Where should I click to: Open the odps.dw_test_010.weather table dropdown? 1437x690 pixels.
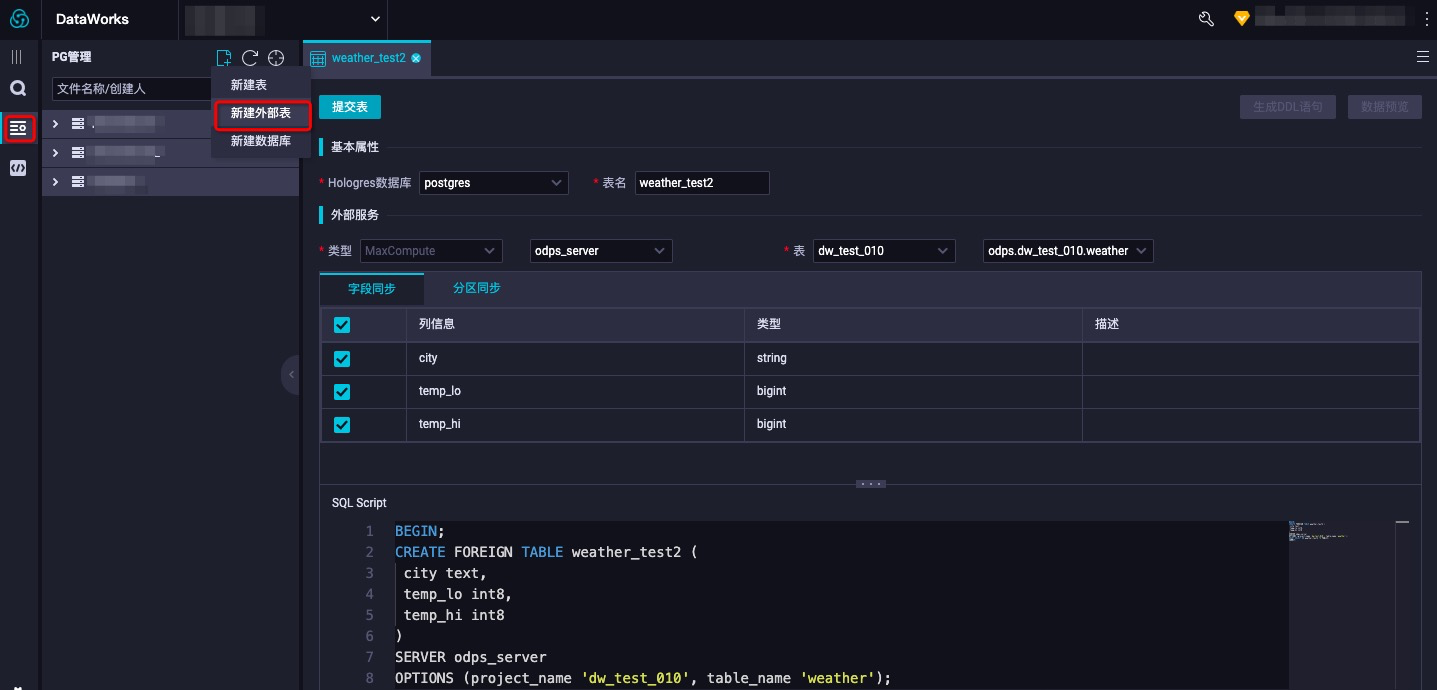point(1069,251)
